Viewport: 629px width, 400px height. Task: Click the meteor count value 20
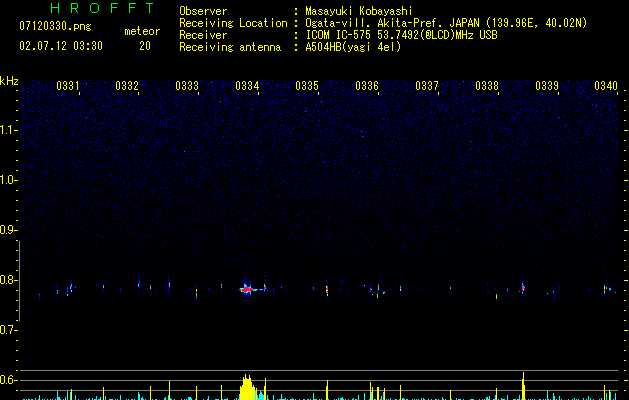point(145,46)
